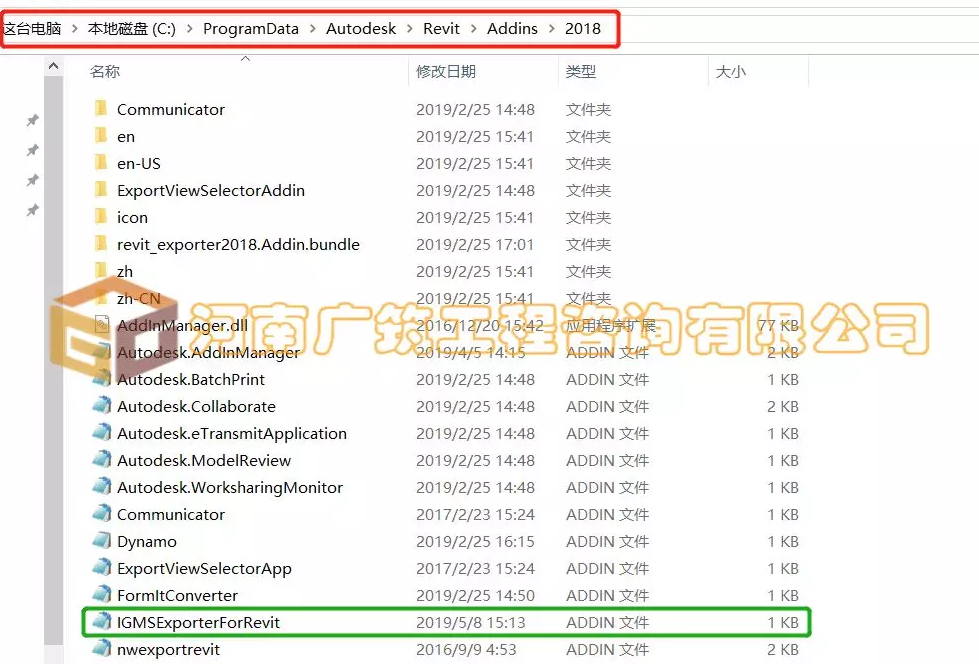Select the IGMSExporterForRevit file name

coord(198,622)
